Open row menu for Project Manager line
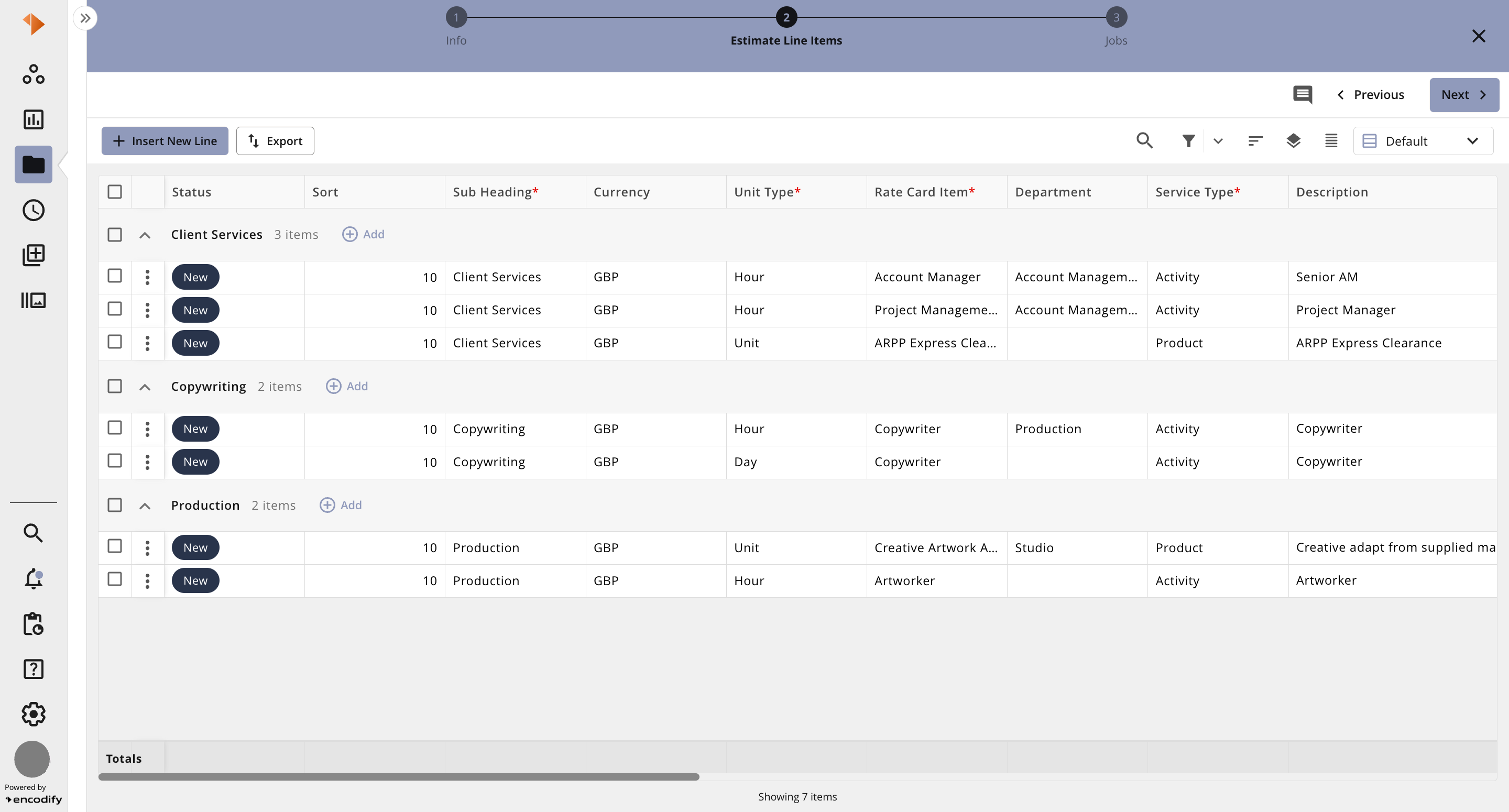 (x=148, y=310)
